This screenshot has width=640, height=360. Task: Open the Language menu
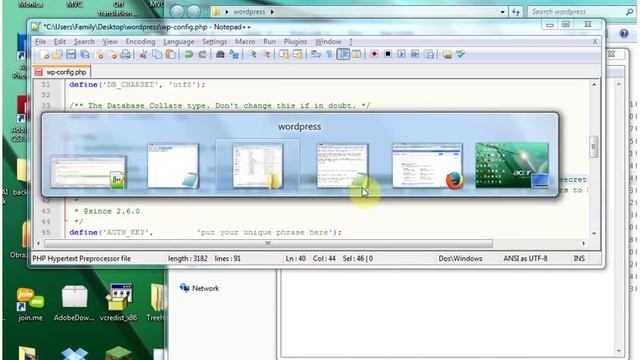pos(179,42)
